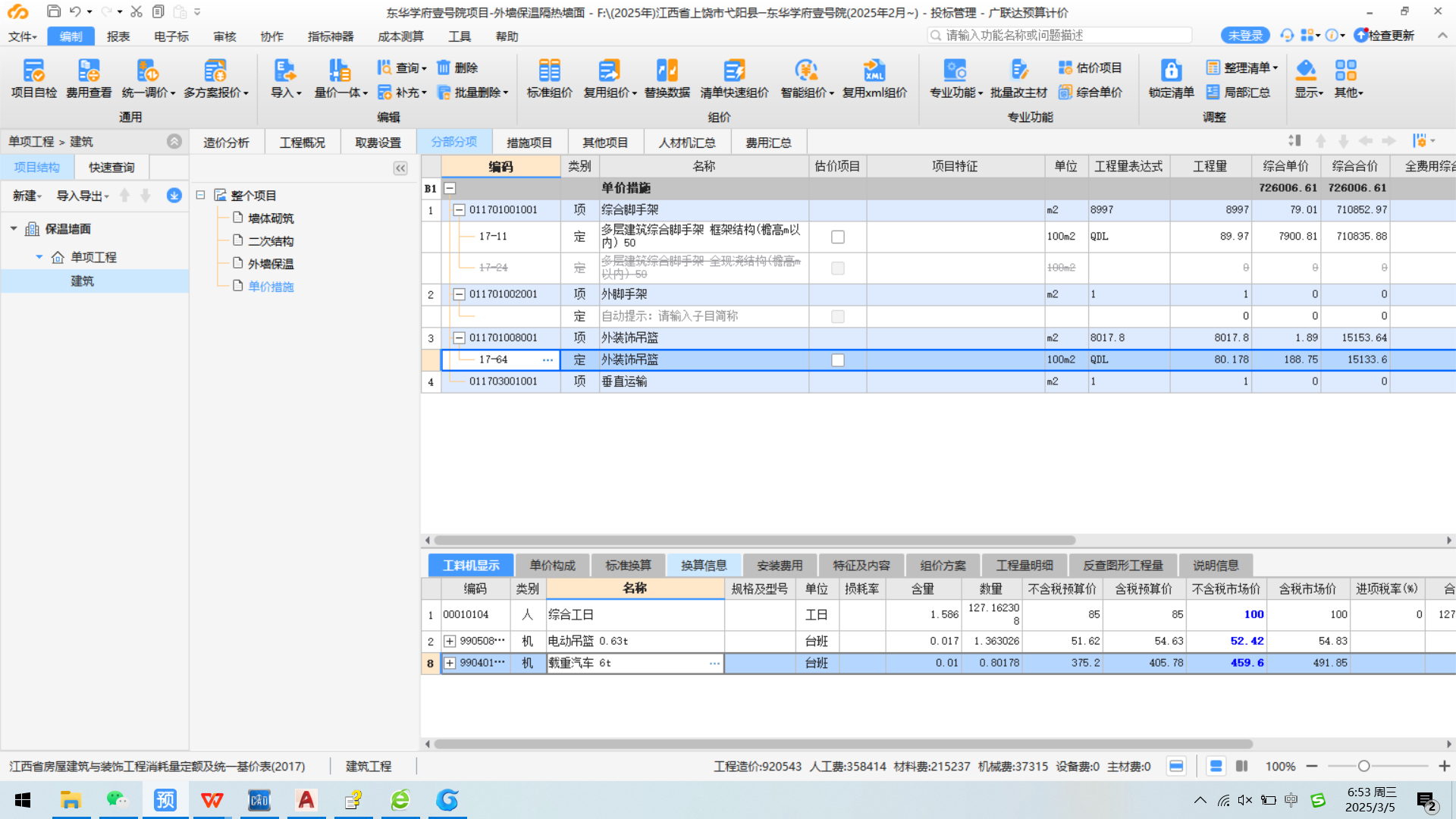Open the 成本测算 menu
The image size is (1456, 819).
pyautogui.click(x=400, y=36)
